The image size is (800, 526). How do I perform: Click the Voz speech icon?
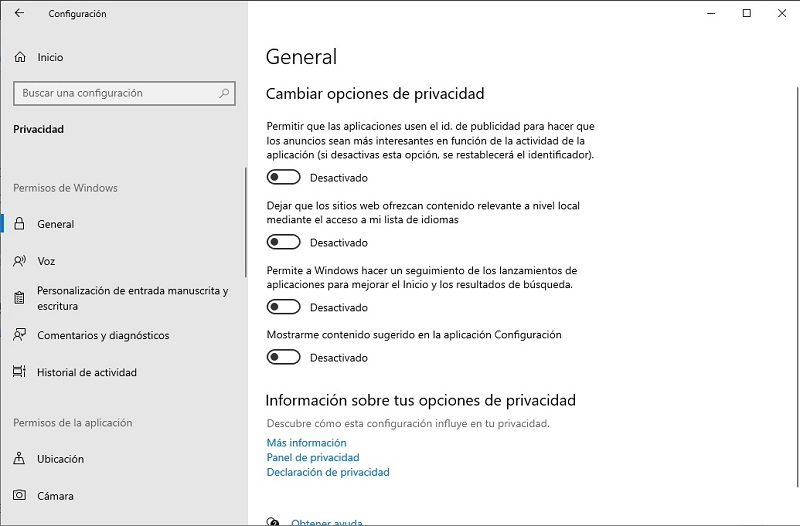click(x=20, y=262)
